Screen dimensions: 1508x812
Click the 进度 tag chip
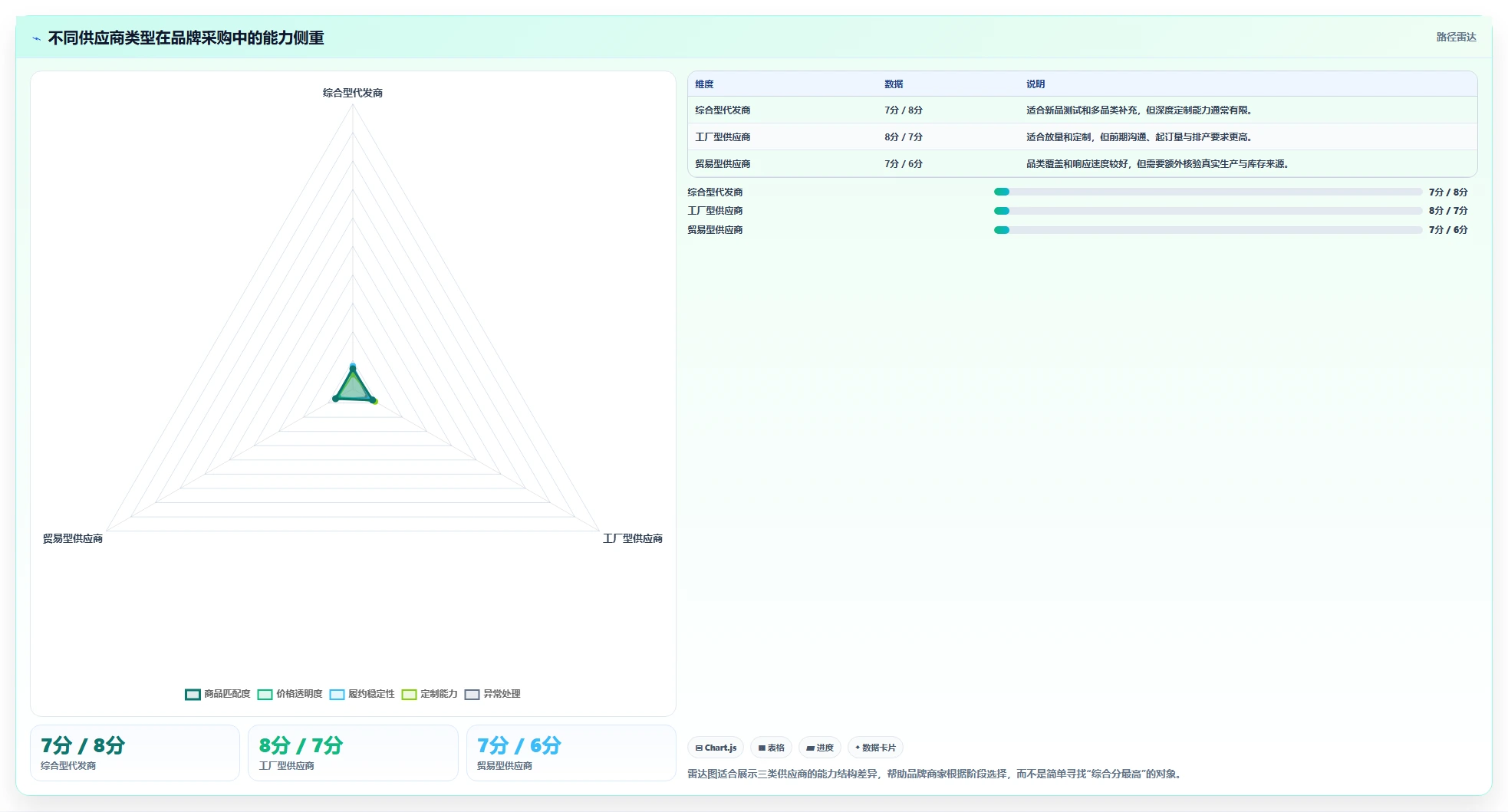pos(820,748)
